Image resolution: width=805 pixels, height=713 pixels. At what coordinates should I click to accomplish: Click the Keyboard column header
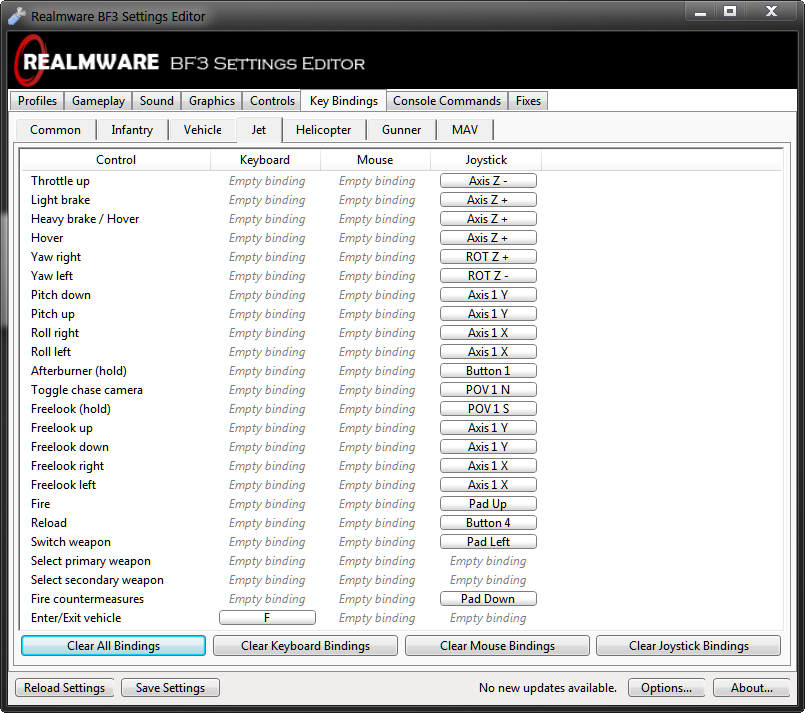(x=265, y=160)
